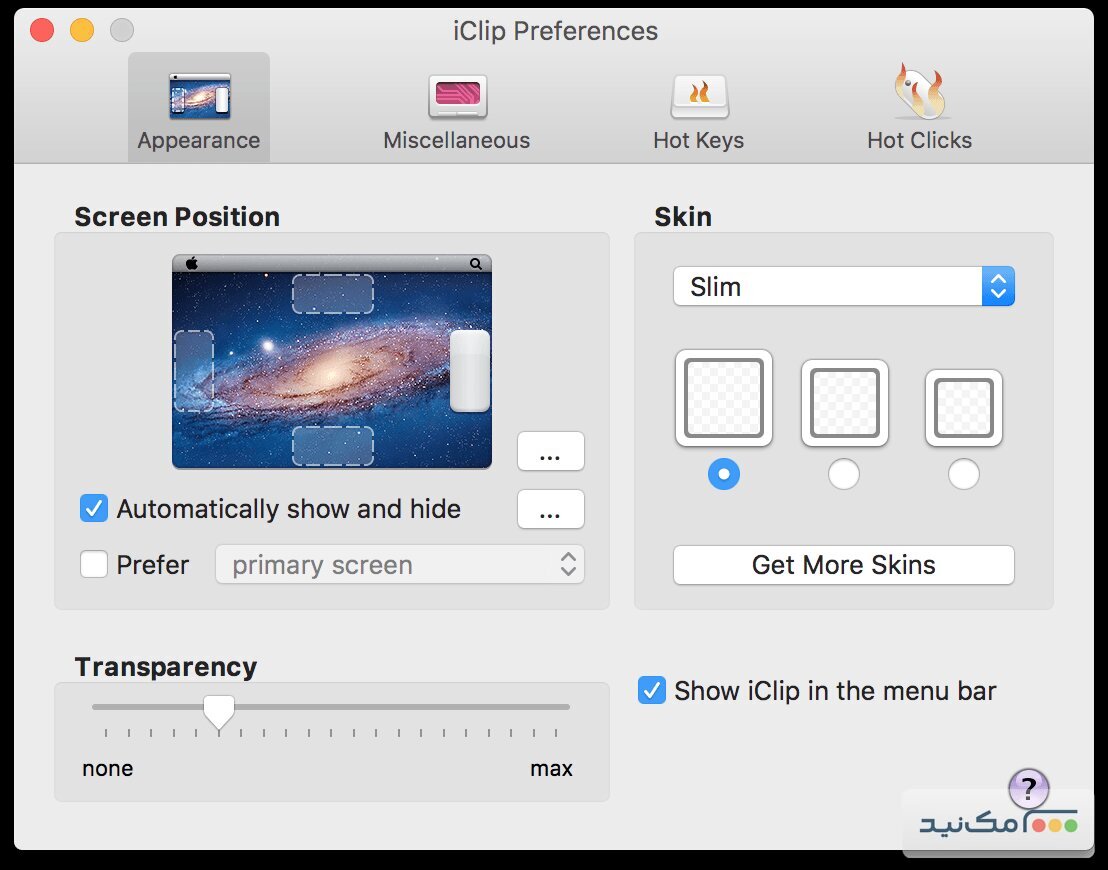Open the Appearance preferences icon
The width and height of the screenshot is (1108, 870).
(x=199, y=98)
